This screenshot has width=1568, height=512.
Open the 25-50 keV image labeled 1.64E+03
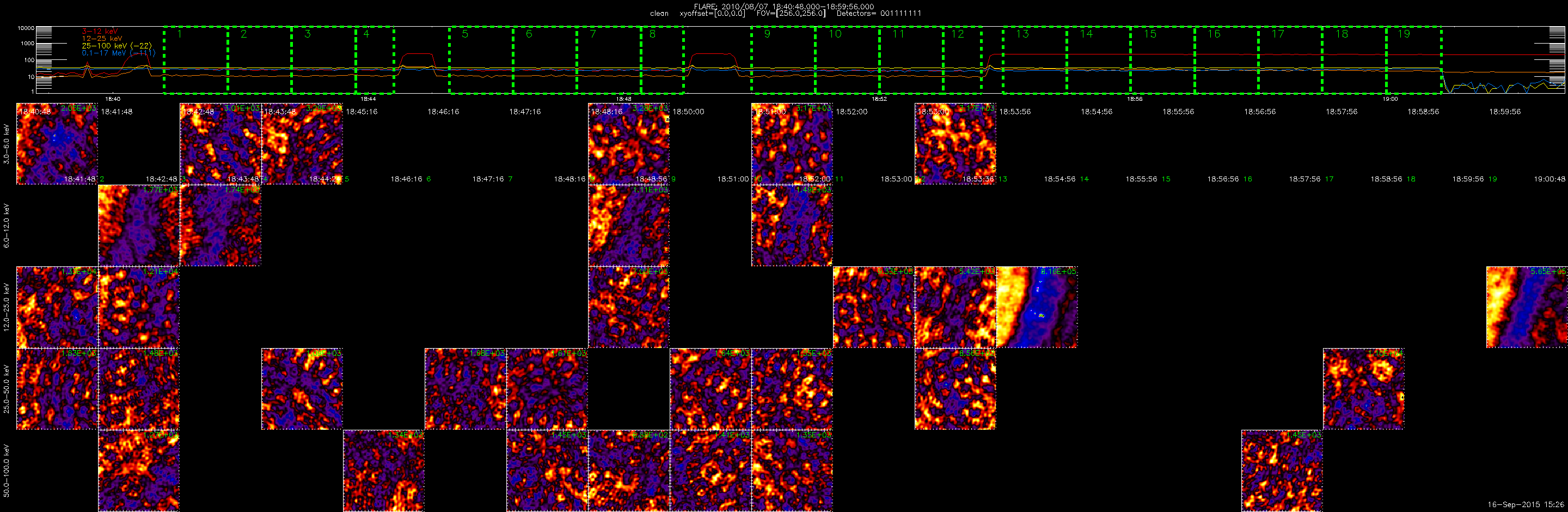pyautogui.click(x=710, y=389)
